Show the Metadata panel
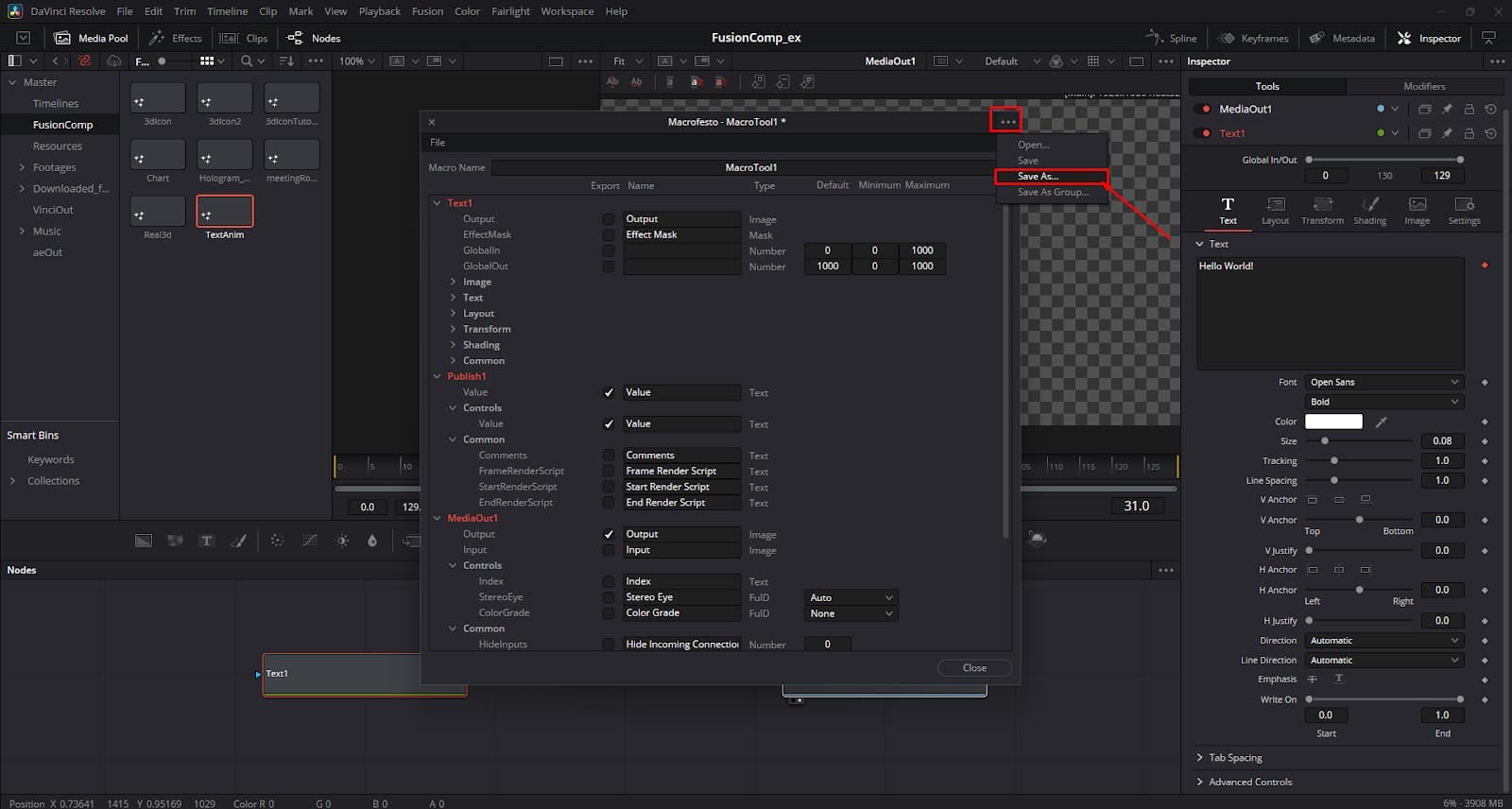This screenshot has width=1512, height=809. tap(1342, 38)
